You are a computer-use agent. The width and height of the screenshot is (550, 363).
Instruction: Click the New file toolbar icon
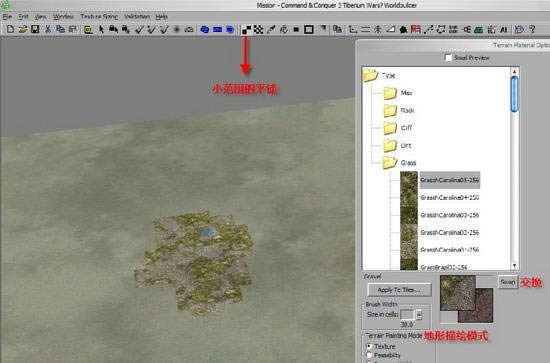coord(10,29)
